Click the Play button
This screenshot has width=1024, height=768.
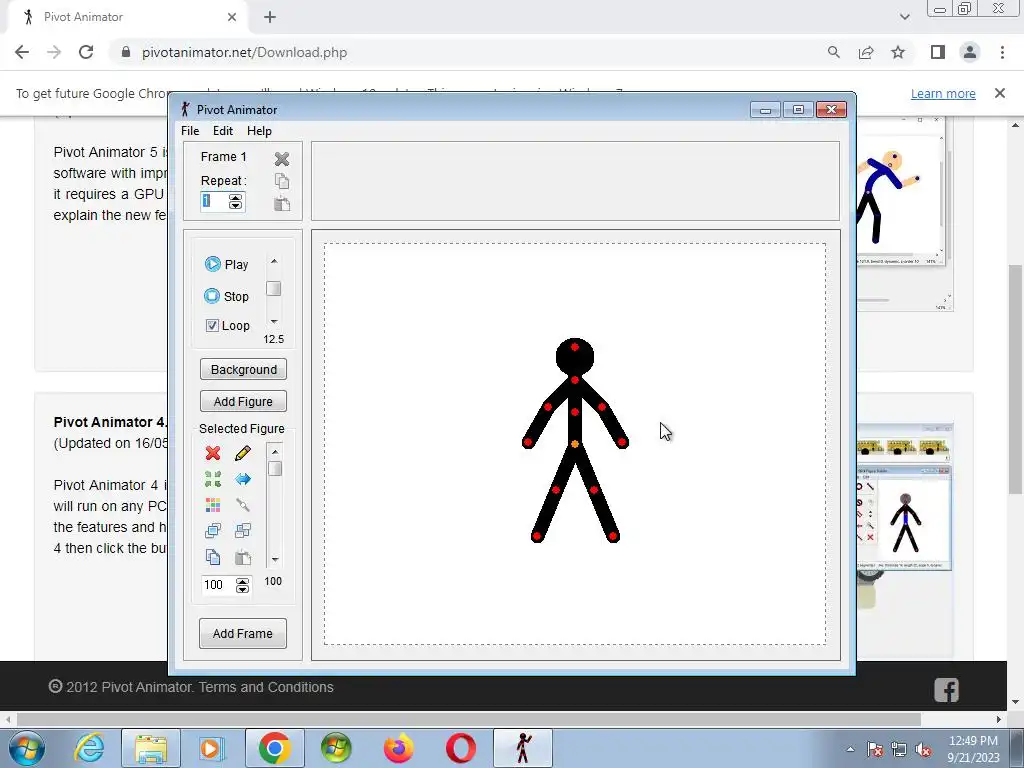click(227, 264)
